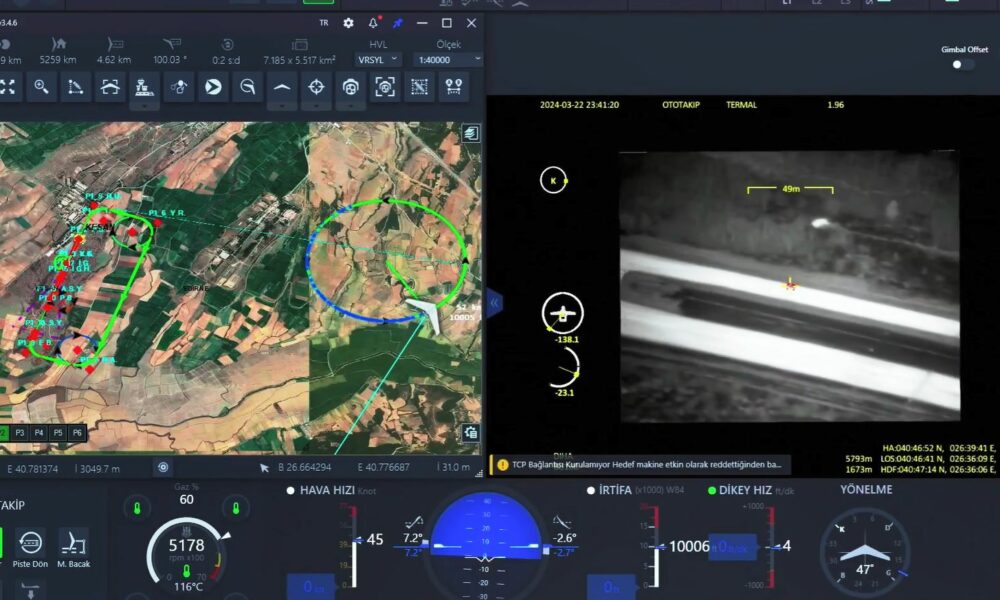The height and width of the screenshot is (600, 1000).
Task: Select the route measurement tool
Action: click(x=75, y=88)
